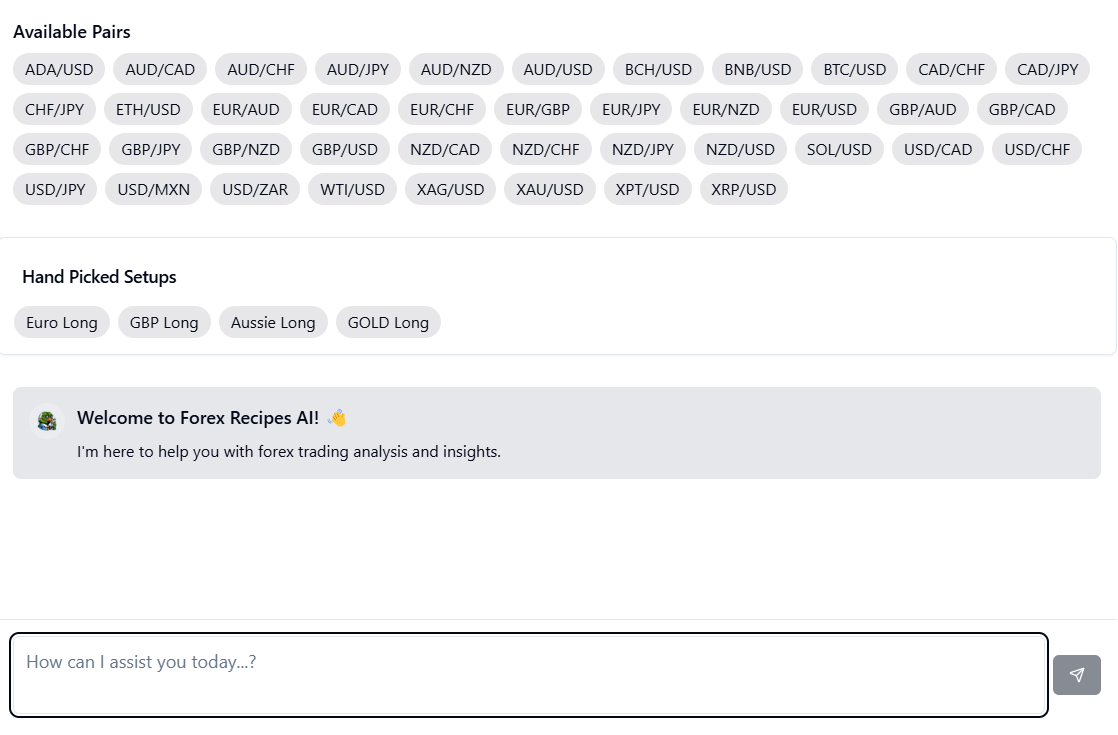Select the XAU/USD pair
The width and height of the screenshot is (1118, 735).
[550, 189]
